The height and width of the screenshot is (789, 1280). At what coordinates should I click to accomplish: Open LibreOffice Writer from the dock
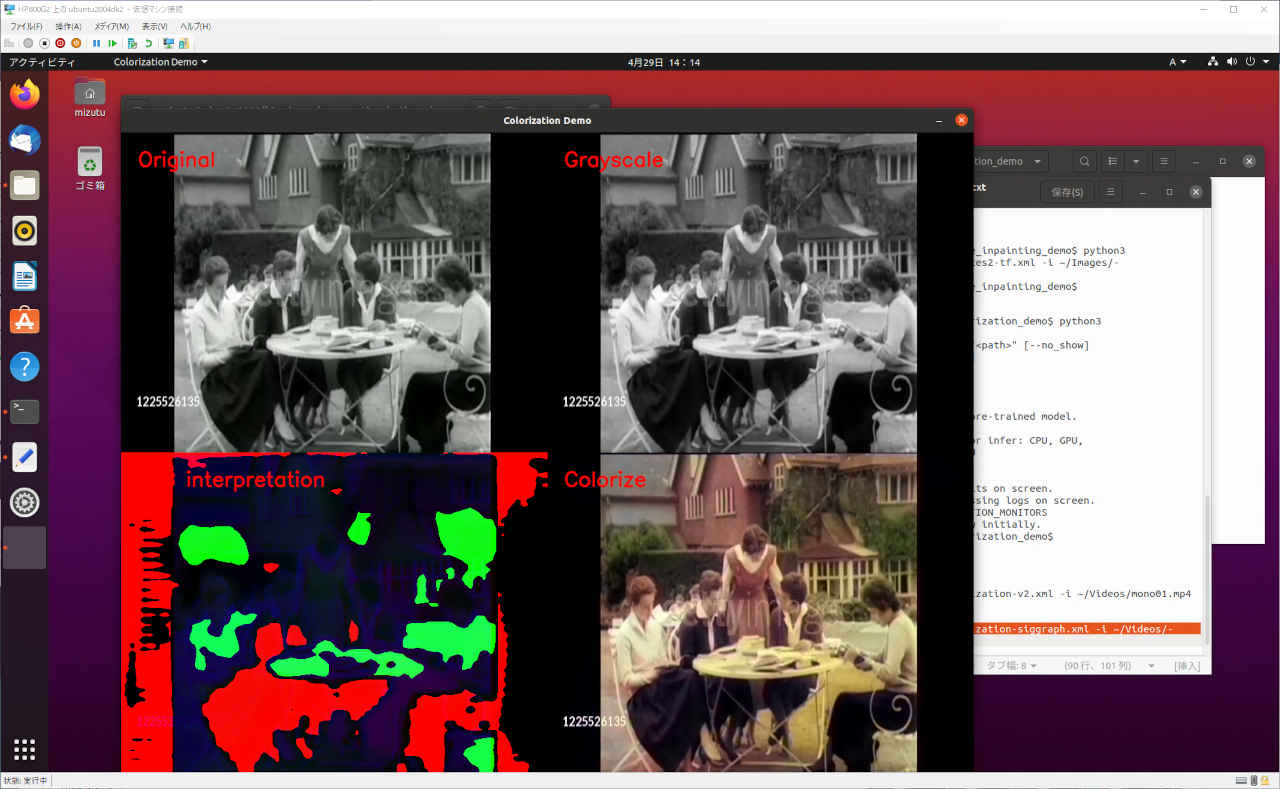(25, 275)
